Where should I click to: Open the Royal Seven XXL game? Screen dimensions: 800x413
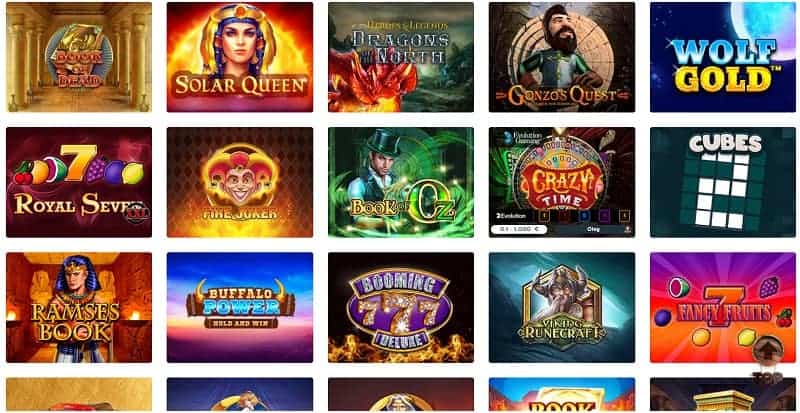79,182
